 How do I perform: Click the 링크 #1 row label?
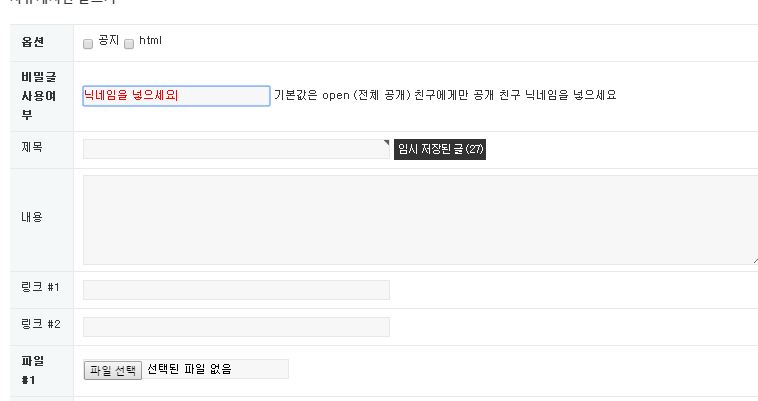click(x=40, y=288)
